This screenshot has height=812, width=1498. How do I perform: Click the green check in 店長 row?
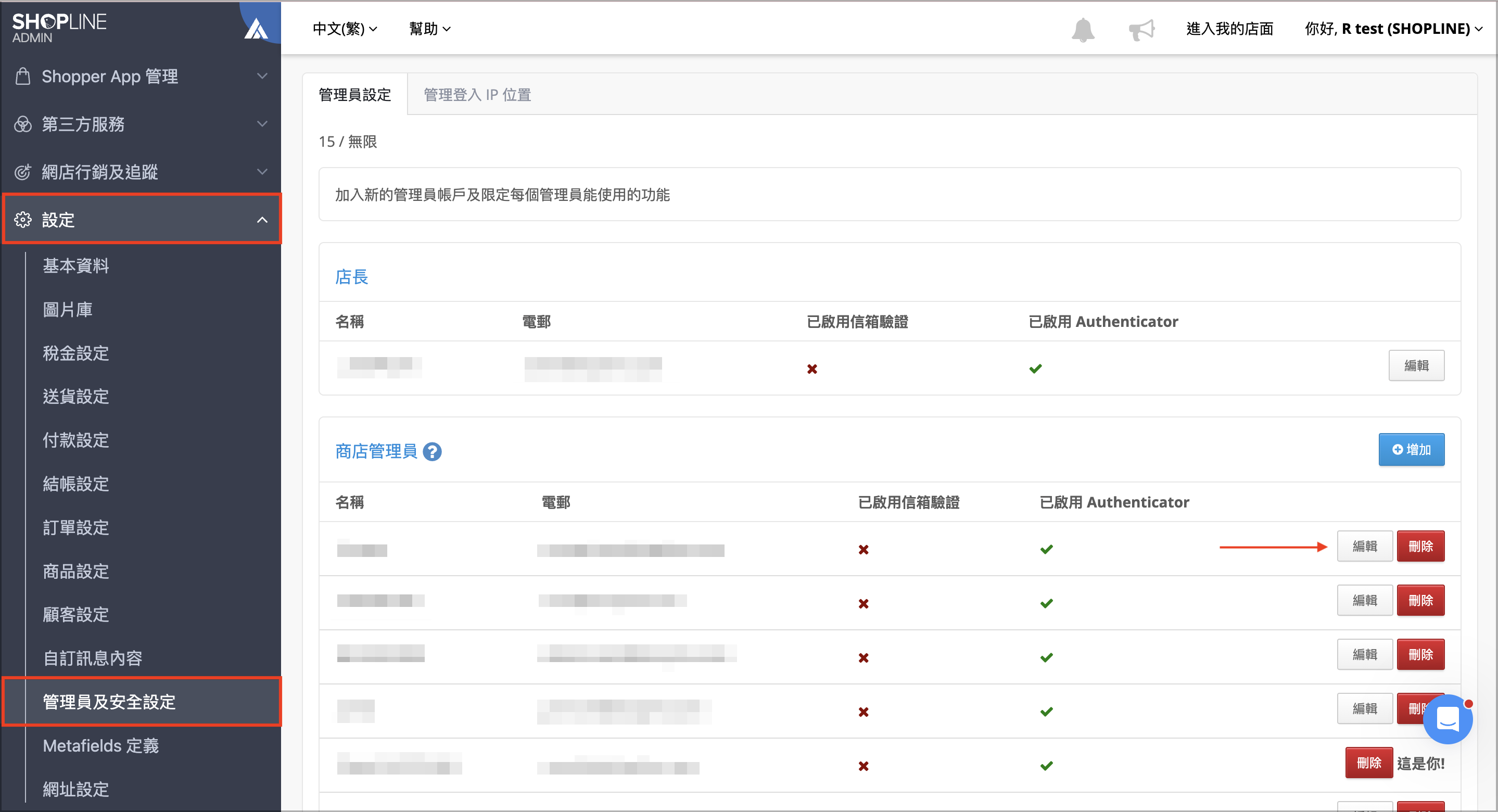1035,368
